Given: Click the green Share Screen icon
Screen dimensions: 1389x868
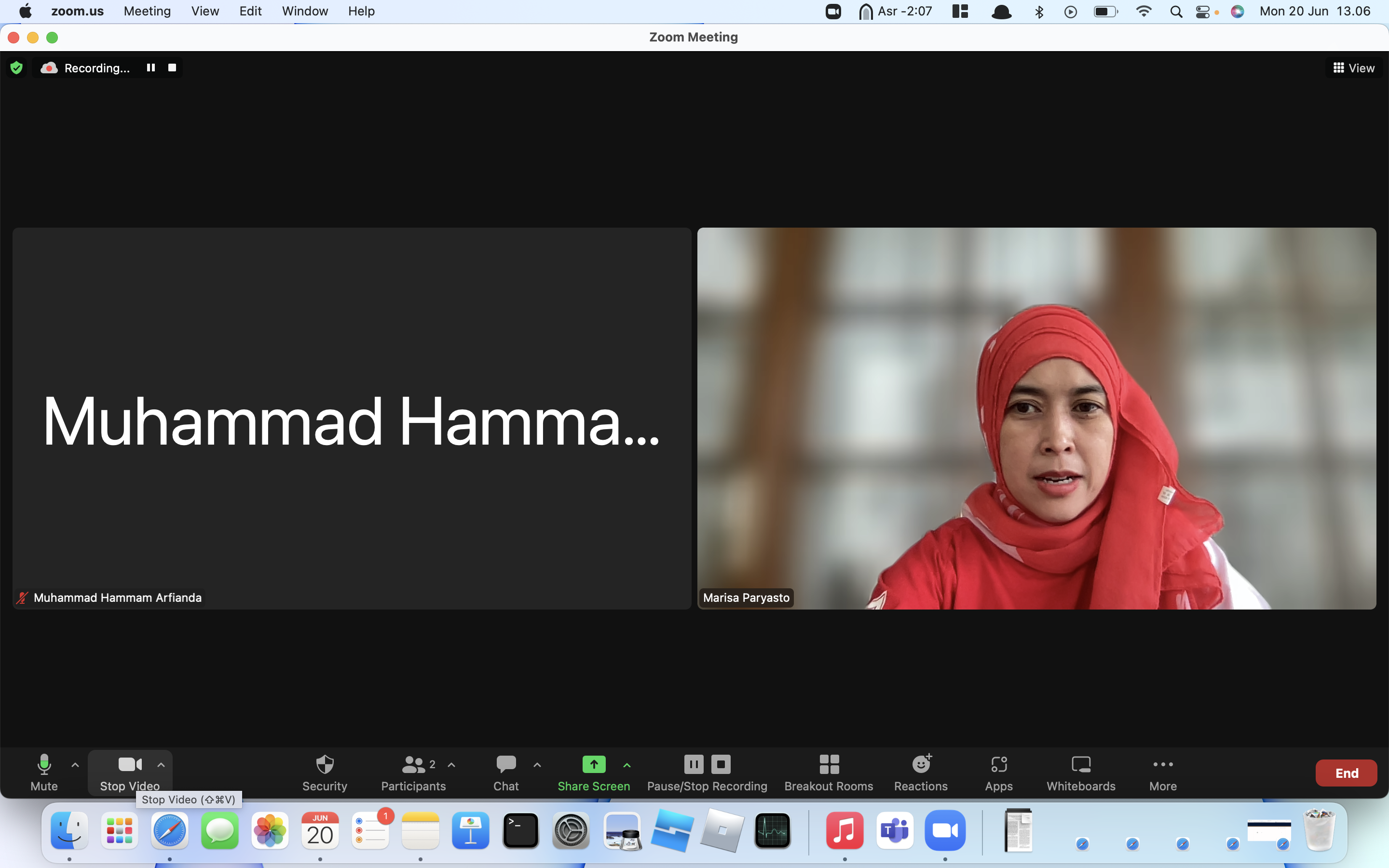Looking at the screenshot, I should coord(594,764).
